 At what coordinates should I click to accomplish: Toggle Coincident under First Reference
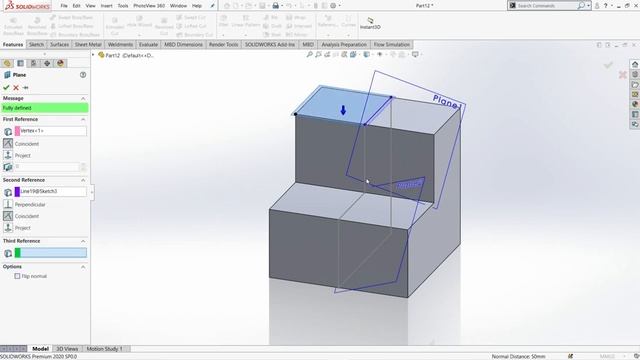click(8, 144)
